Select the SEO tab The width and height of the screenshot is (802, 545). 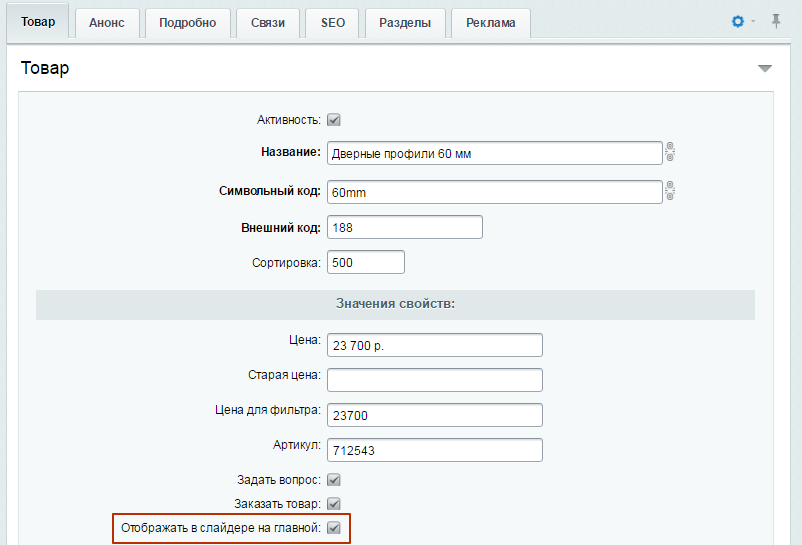(332, 23)
